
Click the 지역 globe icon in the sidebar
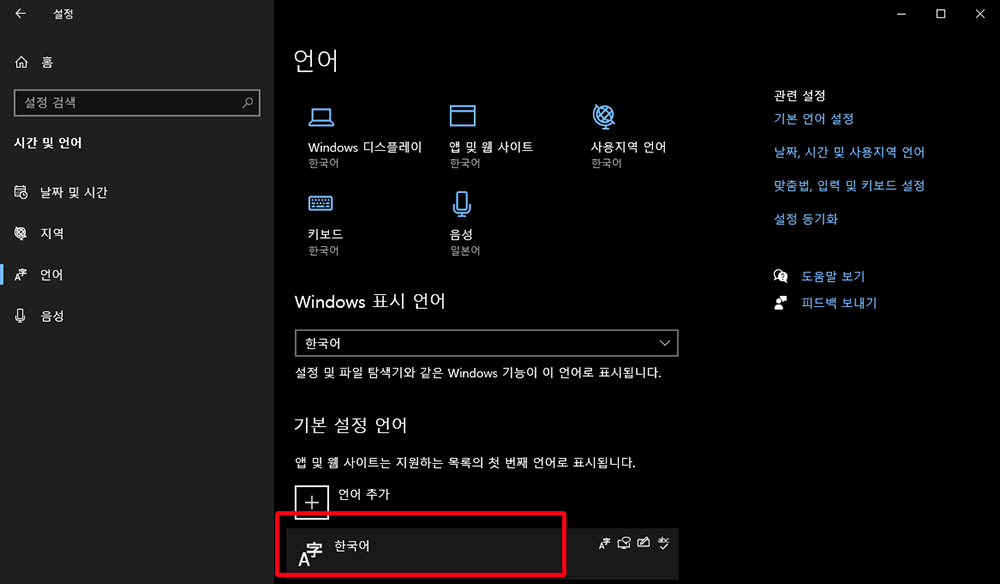[20, 233]
